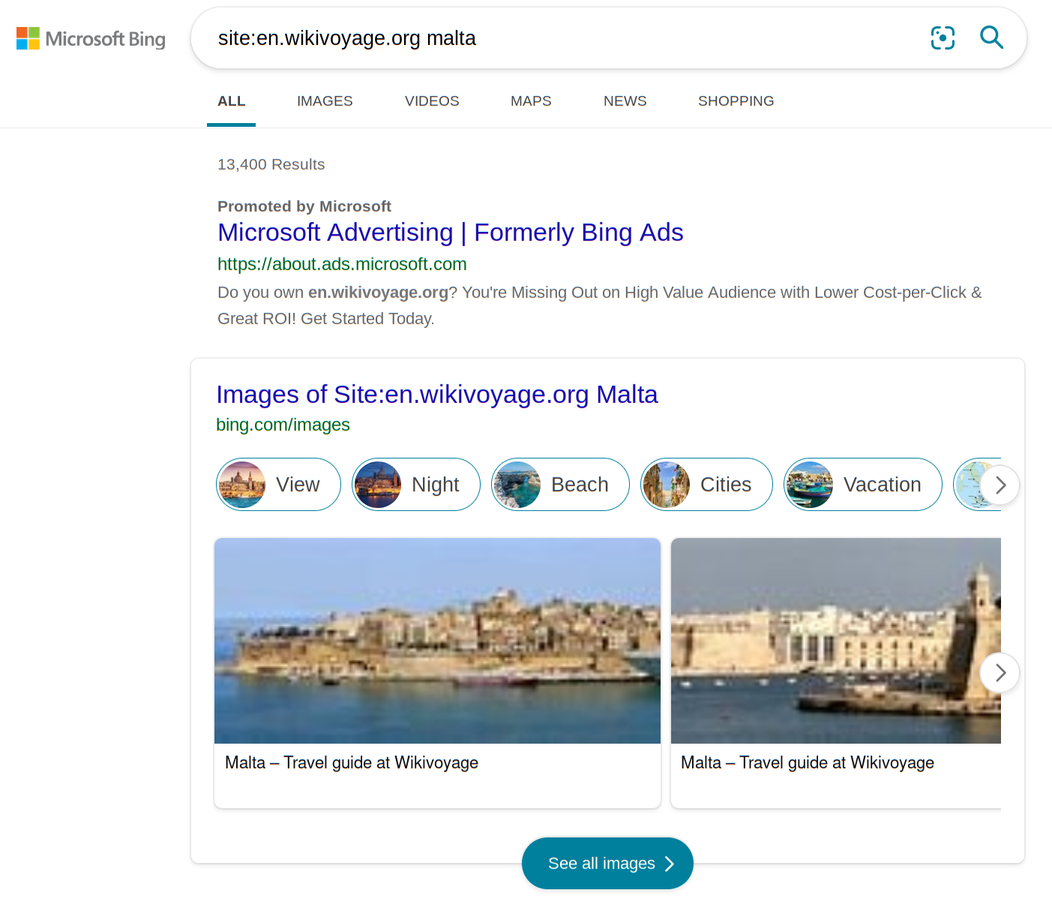
Task: Click the Microsoft Bing logo
Action: tap(91, 39)
